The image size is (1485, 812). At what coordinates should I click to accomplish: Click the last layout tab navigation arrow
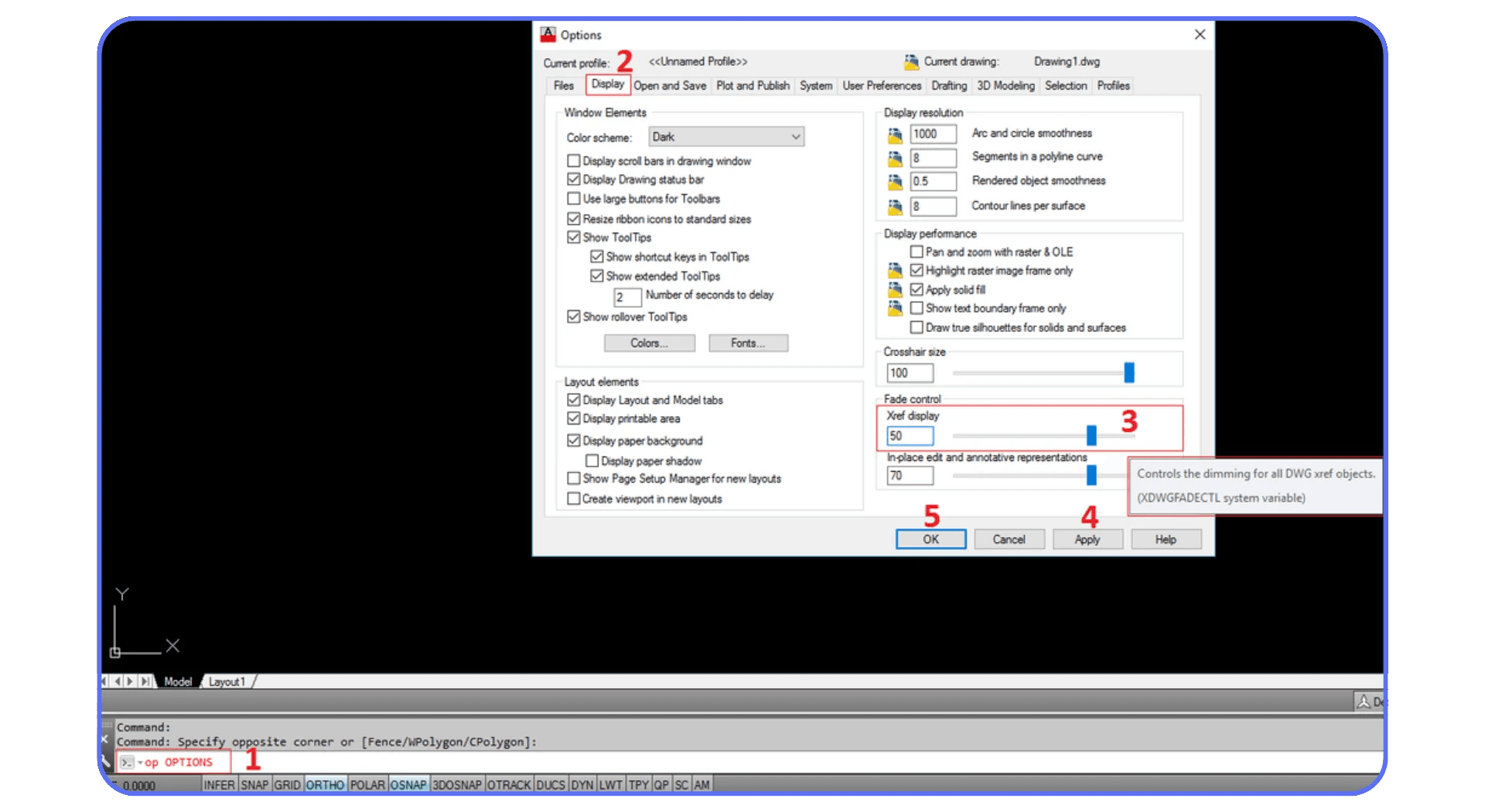(145, 681)
